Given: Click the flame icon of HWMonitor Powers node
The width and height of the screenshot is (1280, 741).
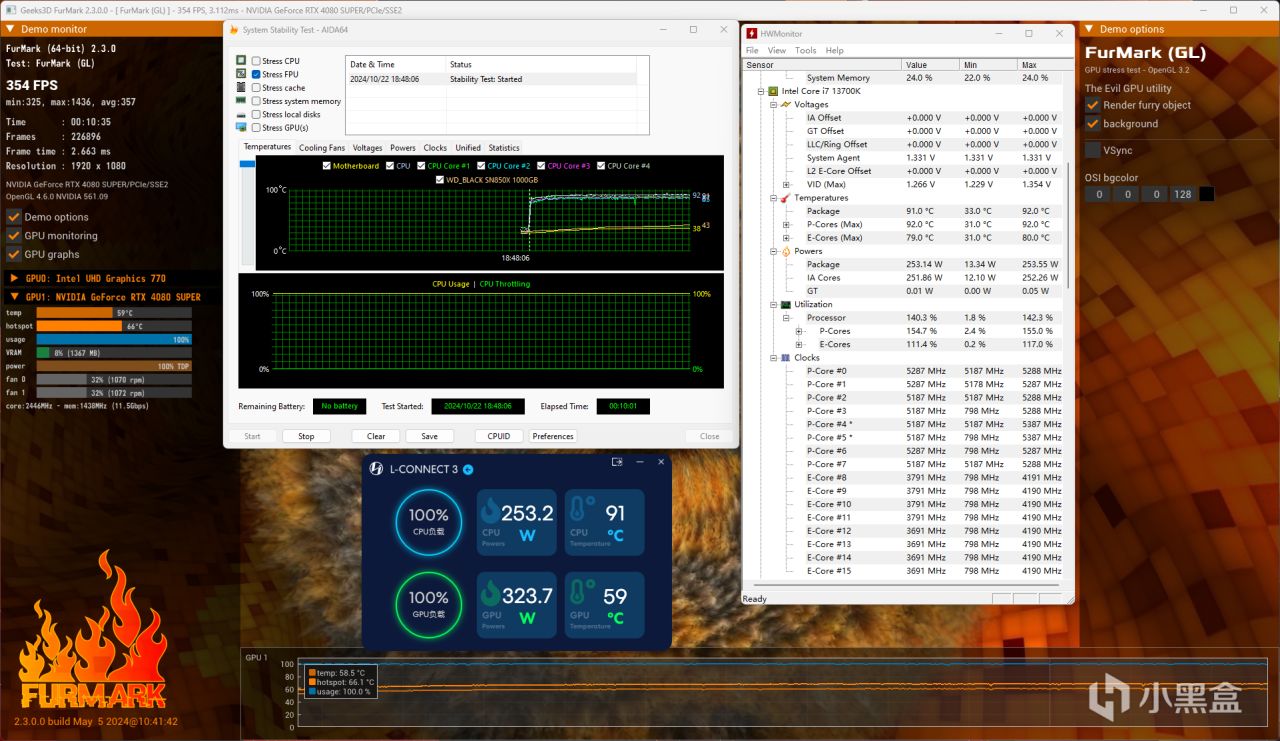Looking at the screenshot, I should pyautogui.click(x=786, y=251).
